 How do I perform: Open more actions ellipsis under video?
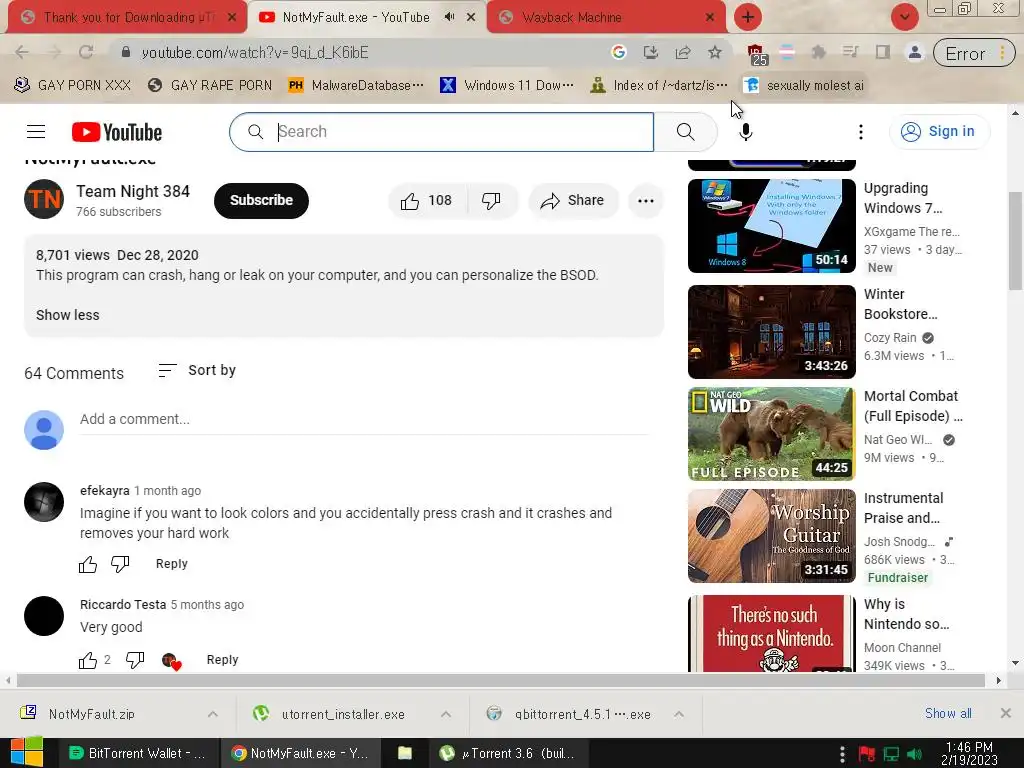coord(645,200)
